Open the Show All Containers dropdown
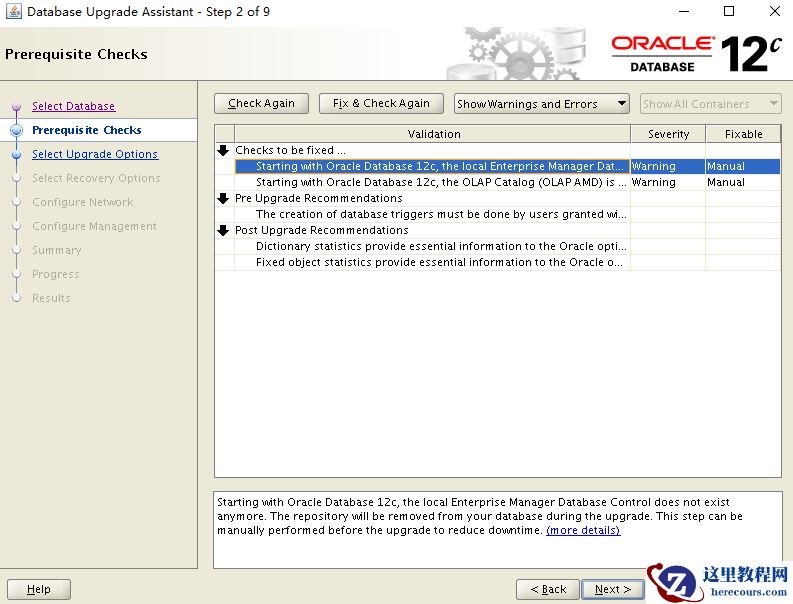This screenshot has height=604, width=793. 710,104
